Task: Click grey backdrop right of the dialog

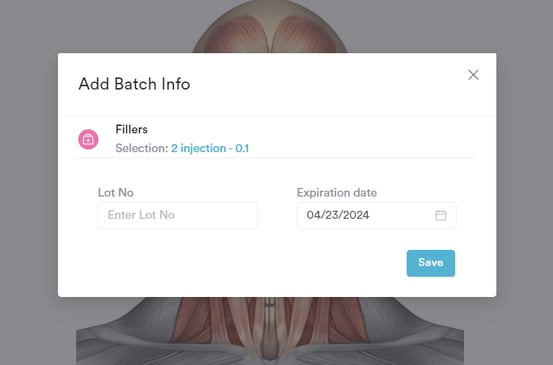Action: click(x=524, y=176)
